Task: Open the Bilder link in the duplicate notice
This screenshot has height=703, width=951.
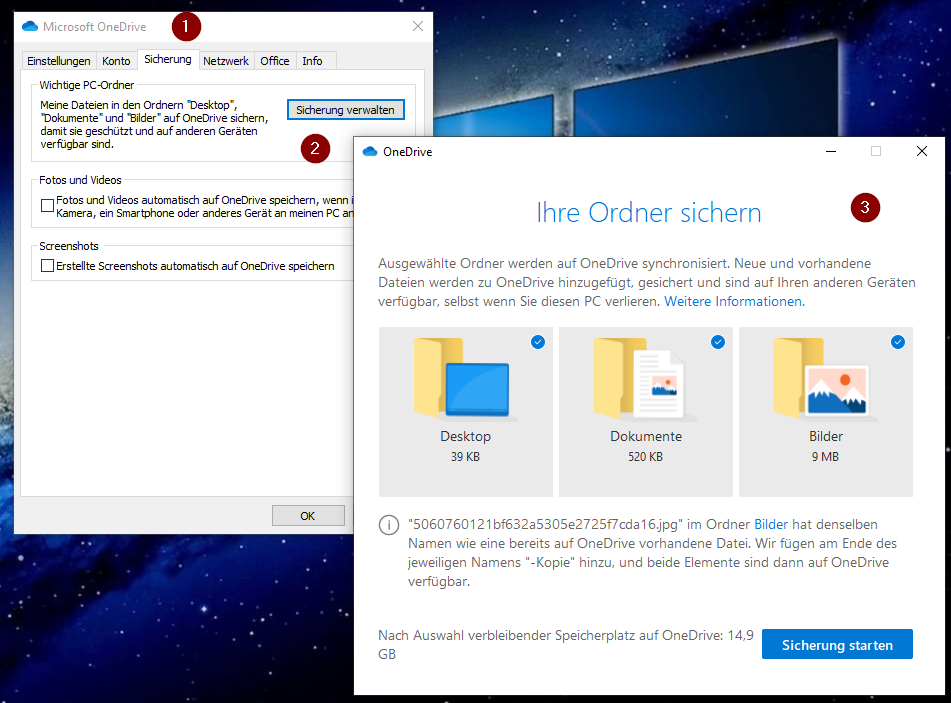Action: (771, 525)
